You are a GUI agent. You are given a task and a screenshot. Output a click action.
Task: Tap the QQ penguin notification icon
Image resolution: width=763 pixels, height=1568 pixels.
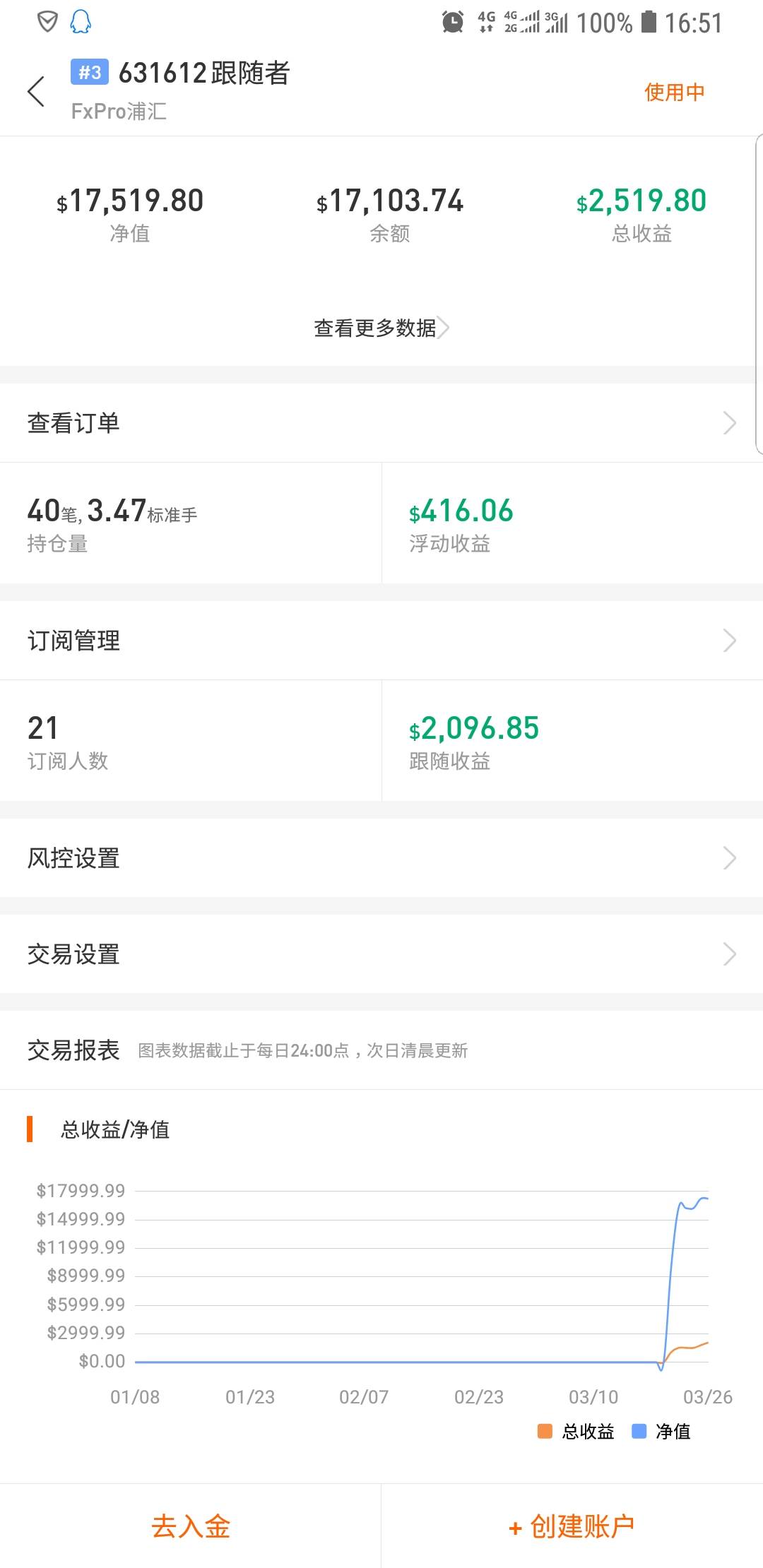(x=81, y=23)
